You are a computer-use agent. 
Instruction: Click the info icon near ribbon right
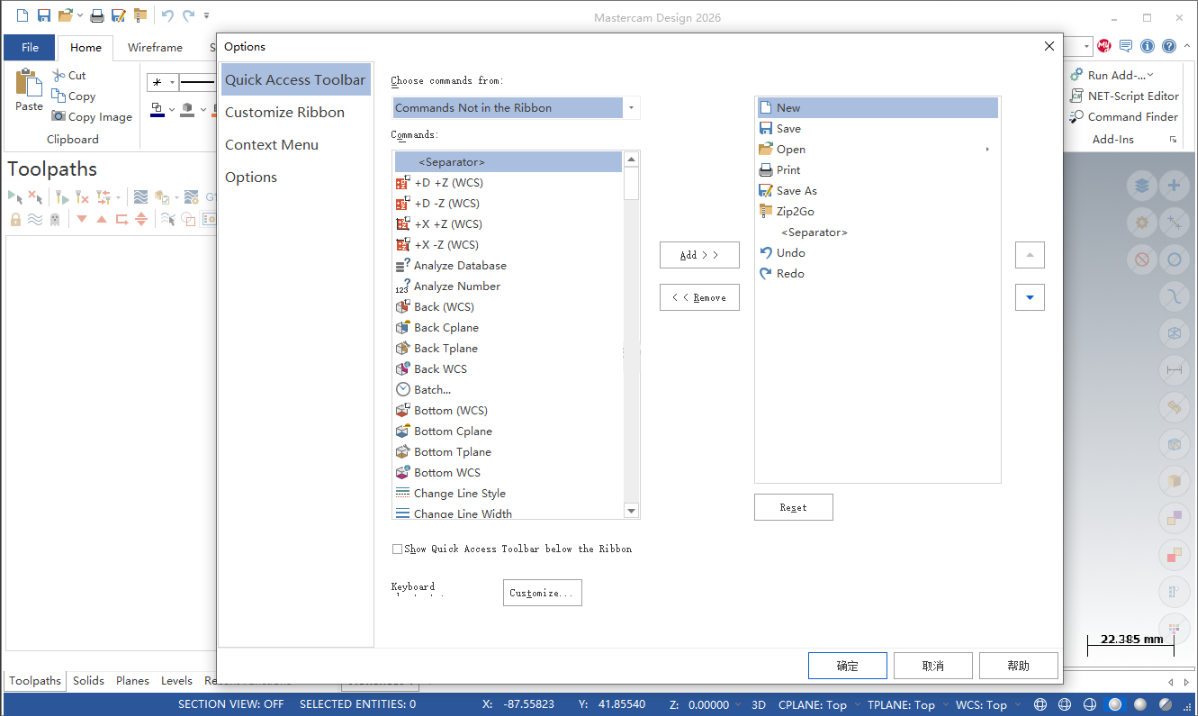click(x=1147, y=47)
